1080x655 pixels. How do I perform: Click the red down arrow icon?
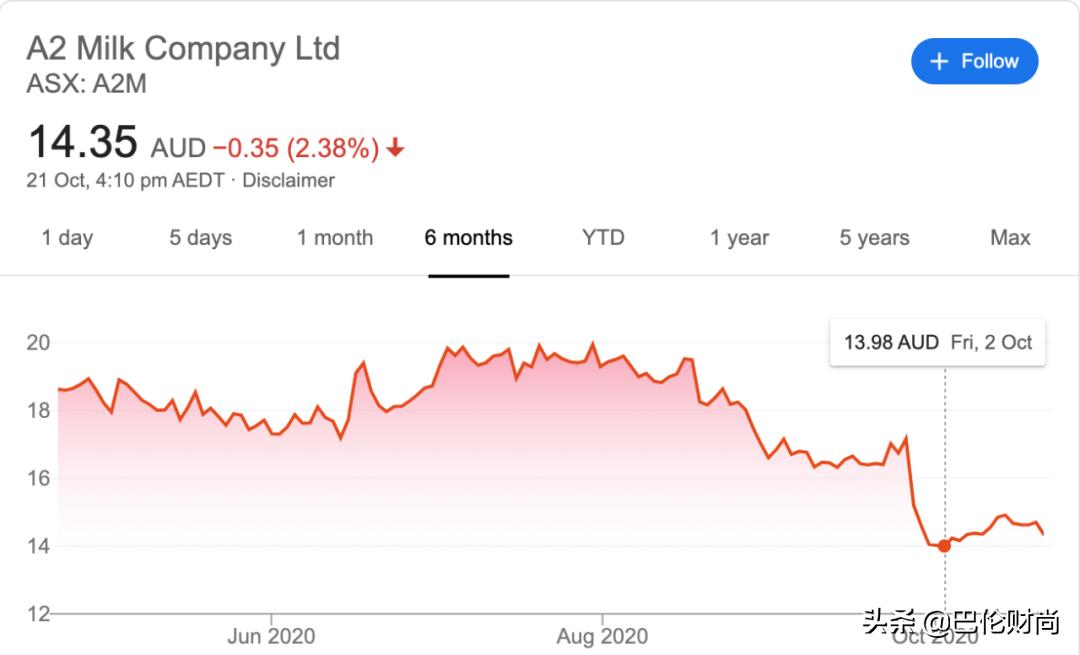pos(396,149)
